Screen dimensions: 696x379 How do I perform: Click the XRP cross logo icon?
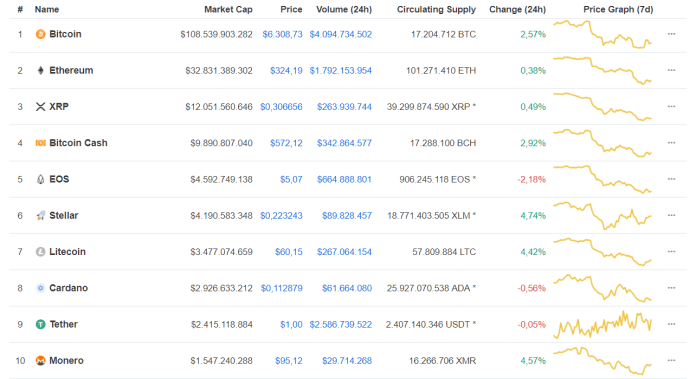[40, 107]
